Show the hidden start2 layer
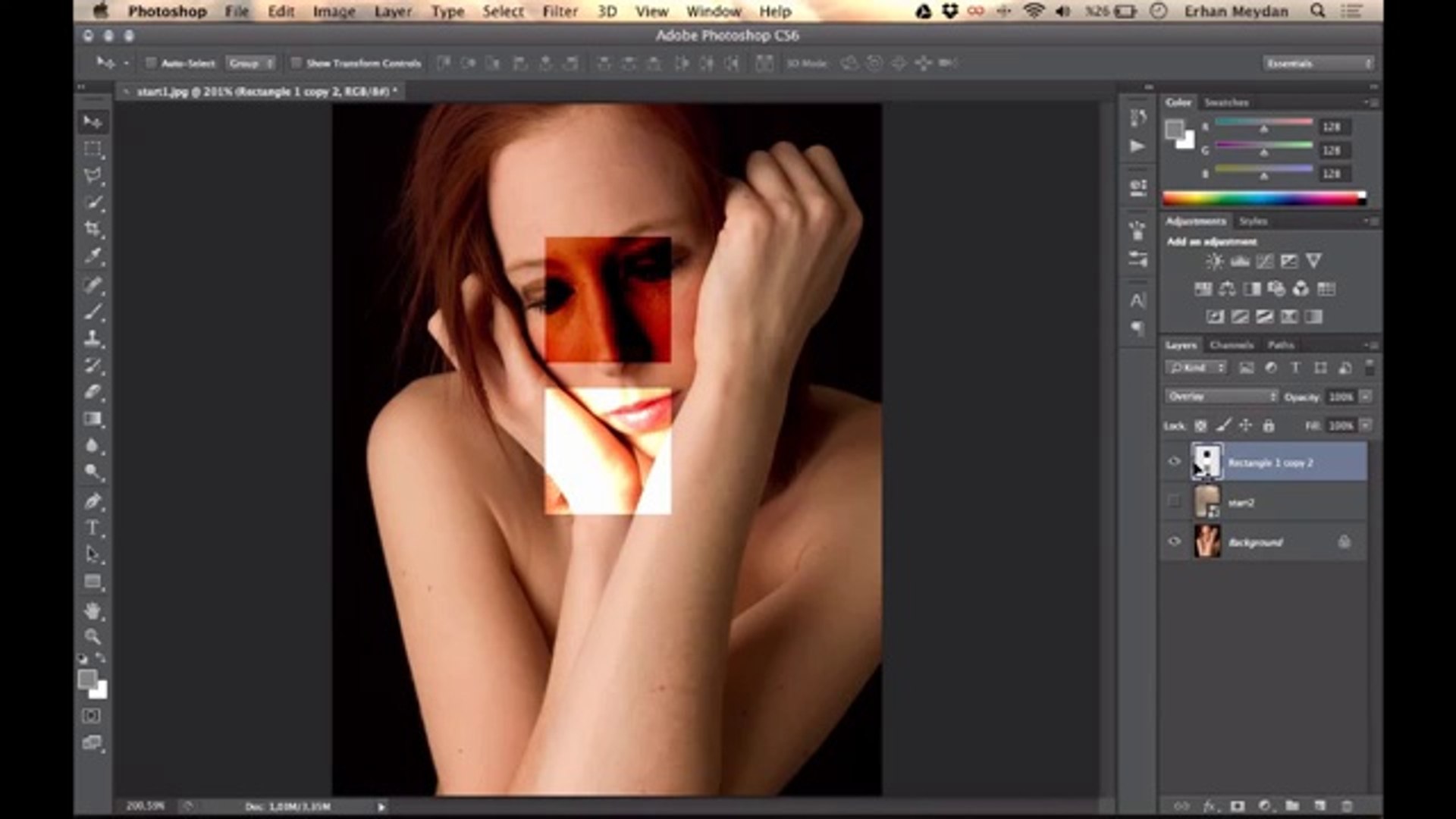This screenshot has width=1456, height=819. point(1175,501)
